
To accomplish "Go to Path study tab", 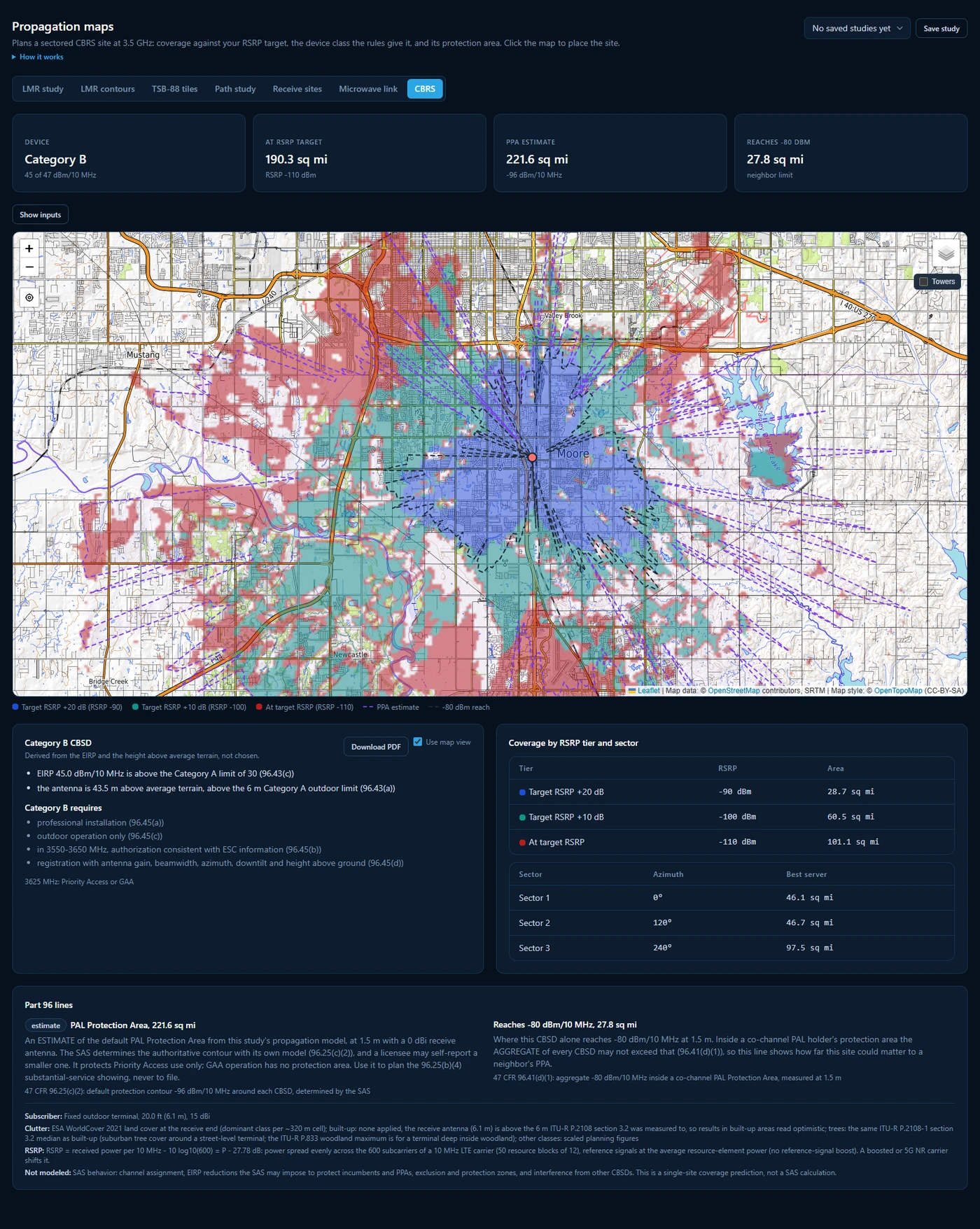I will pyautogui.click(x=235, y=89).
